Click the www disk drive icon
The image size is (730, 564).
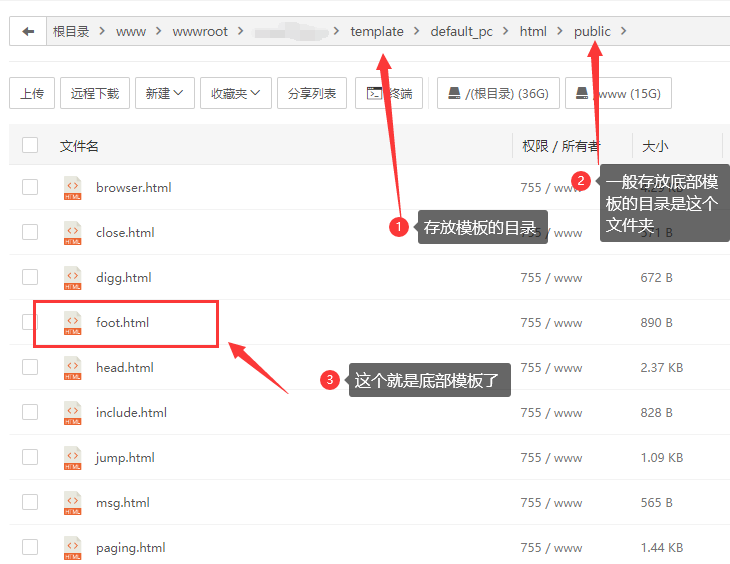582,93
